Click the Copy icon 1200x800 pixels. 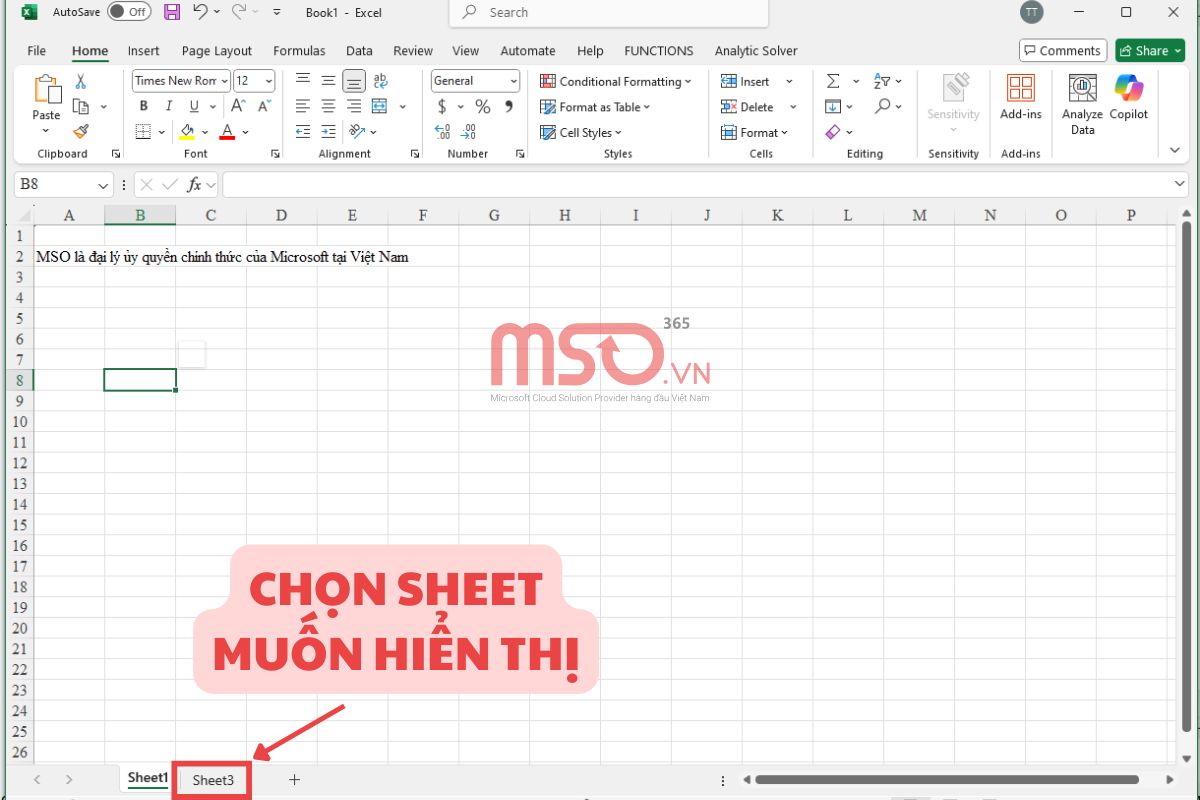pyautogui.click(x=81, y=106)
